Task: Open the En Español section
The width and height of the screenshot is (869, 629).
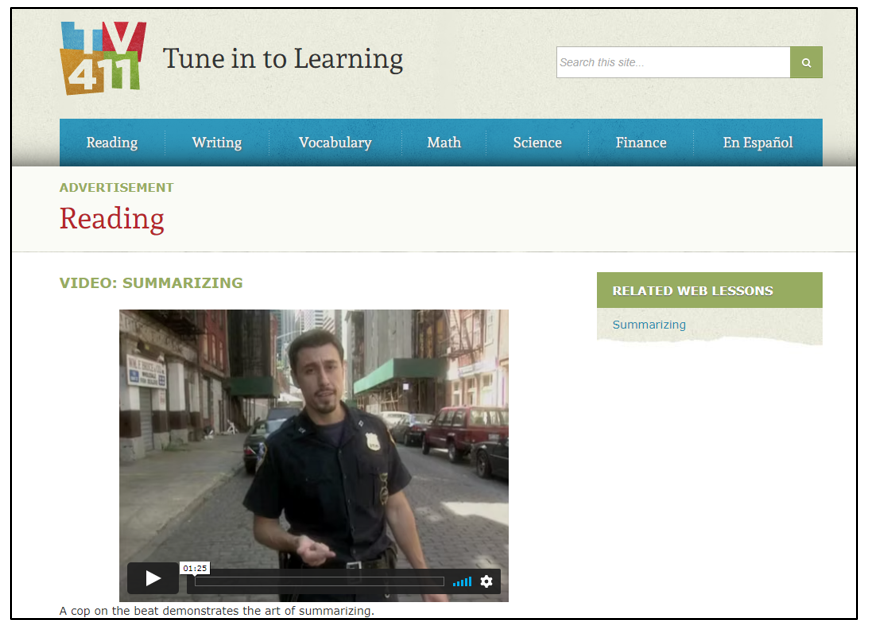Action: coord(757,142)
